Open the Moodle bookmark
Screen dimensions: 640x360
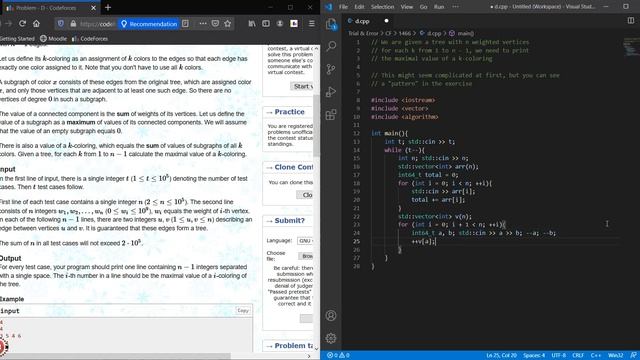53,39
